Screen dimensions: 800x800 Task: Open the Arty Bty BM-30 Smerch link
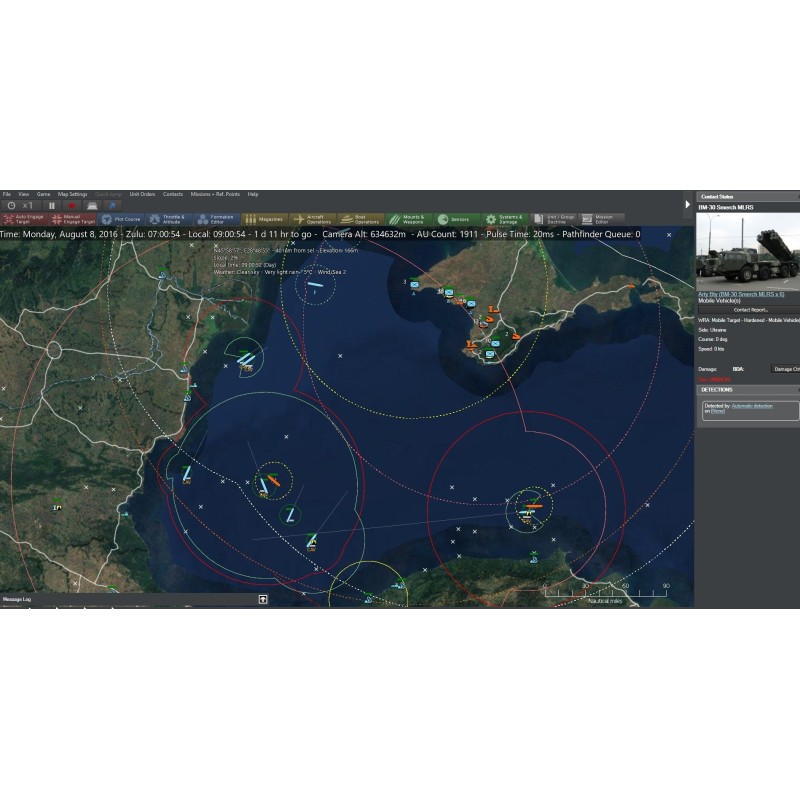click(741, 295)
